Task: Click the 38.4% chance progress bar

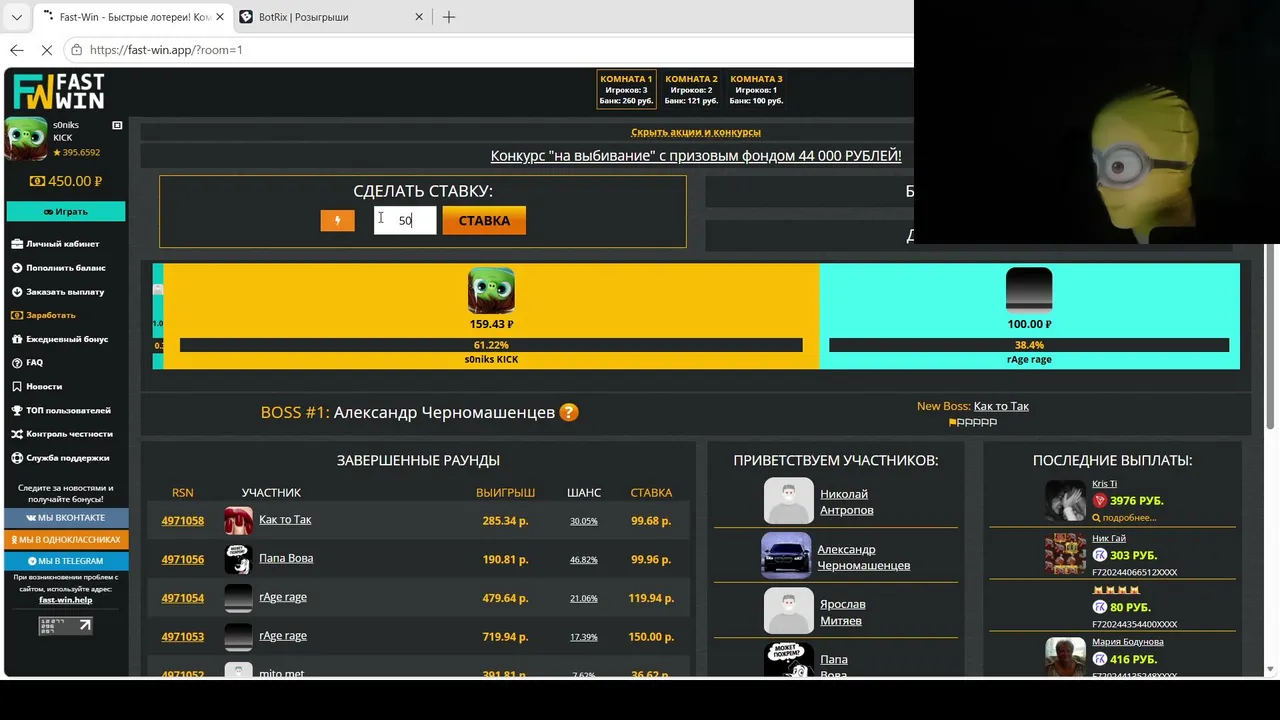Action: 1029,345
